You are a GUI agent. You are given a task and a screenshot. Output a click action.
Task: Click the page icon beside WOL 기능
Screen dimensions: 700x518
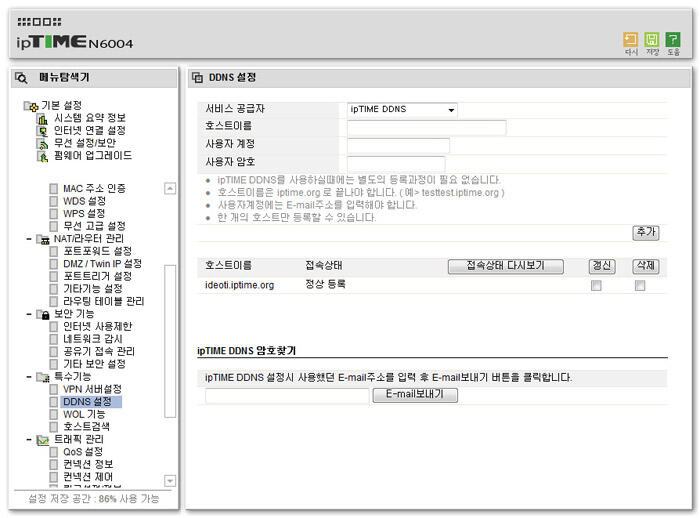tap(54, 414)
